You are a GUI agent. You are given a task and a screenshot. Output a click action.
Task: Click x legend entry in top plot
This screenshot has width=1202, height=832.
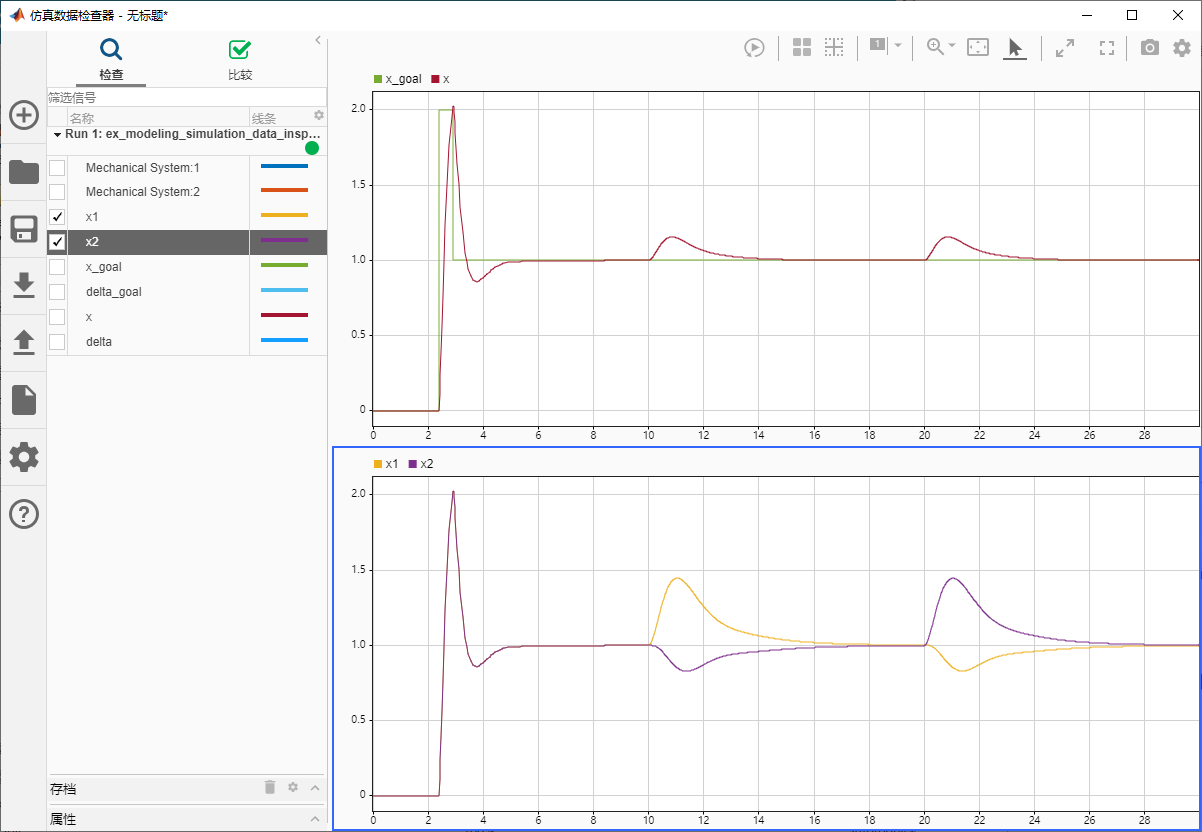pyautogui.click(x=440, y=79)
